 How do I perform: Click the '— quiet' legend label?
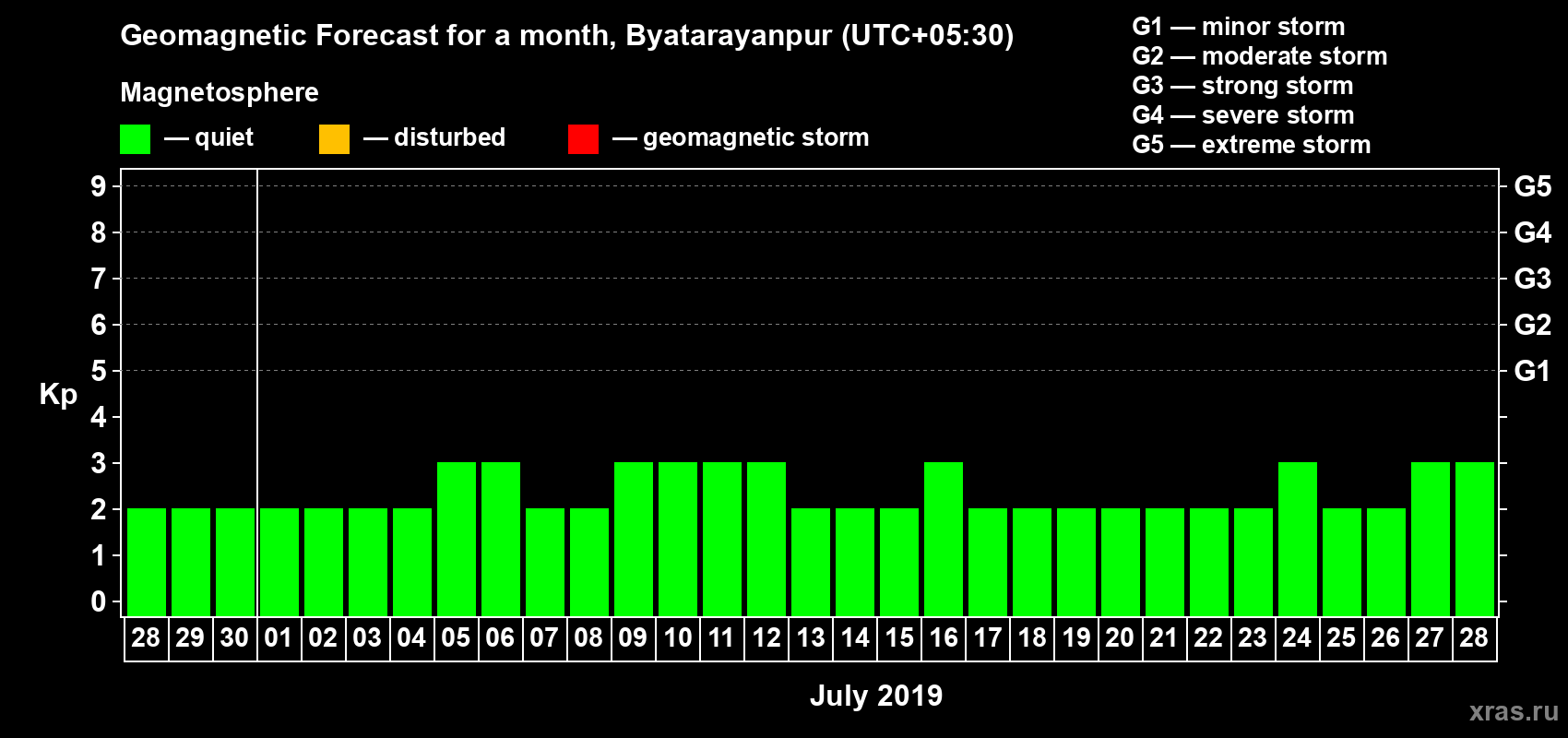click(208, 137)
